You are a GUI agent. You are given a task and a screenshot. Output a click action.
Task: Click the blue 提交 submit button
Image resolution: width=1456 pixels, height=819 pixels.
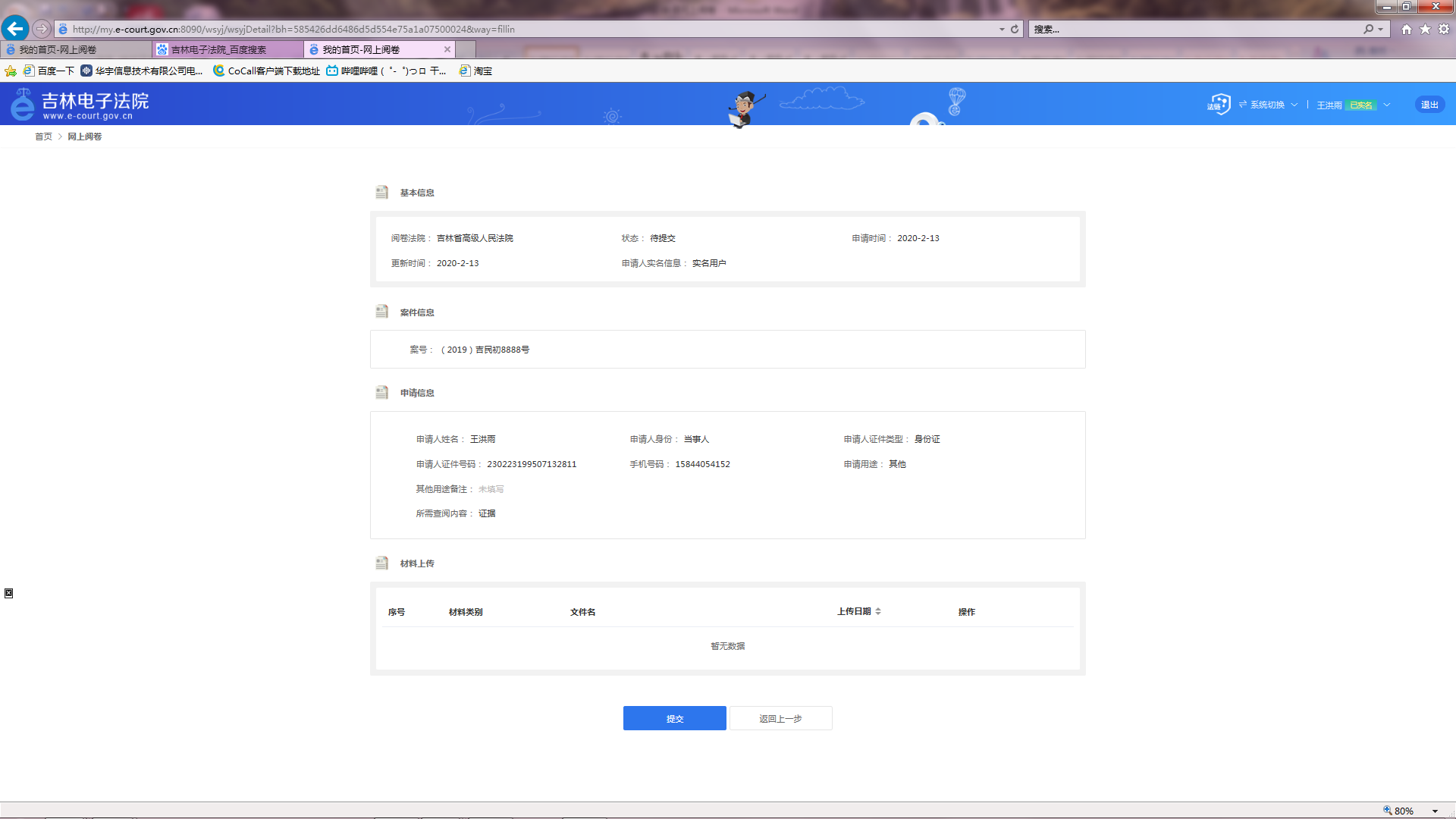(675, 718)
